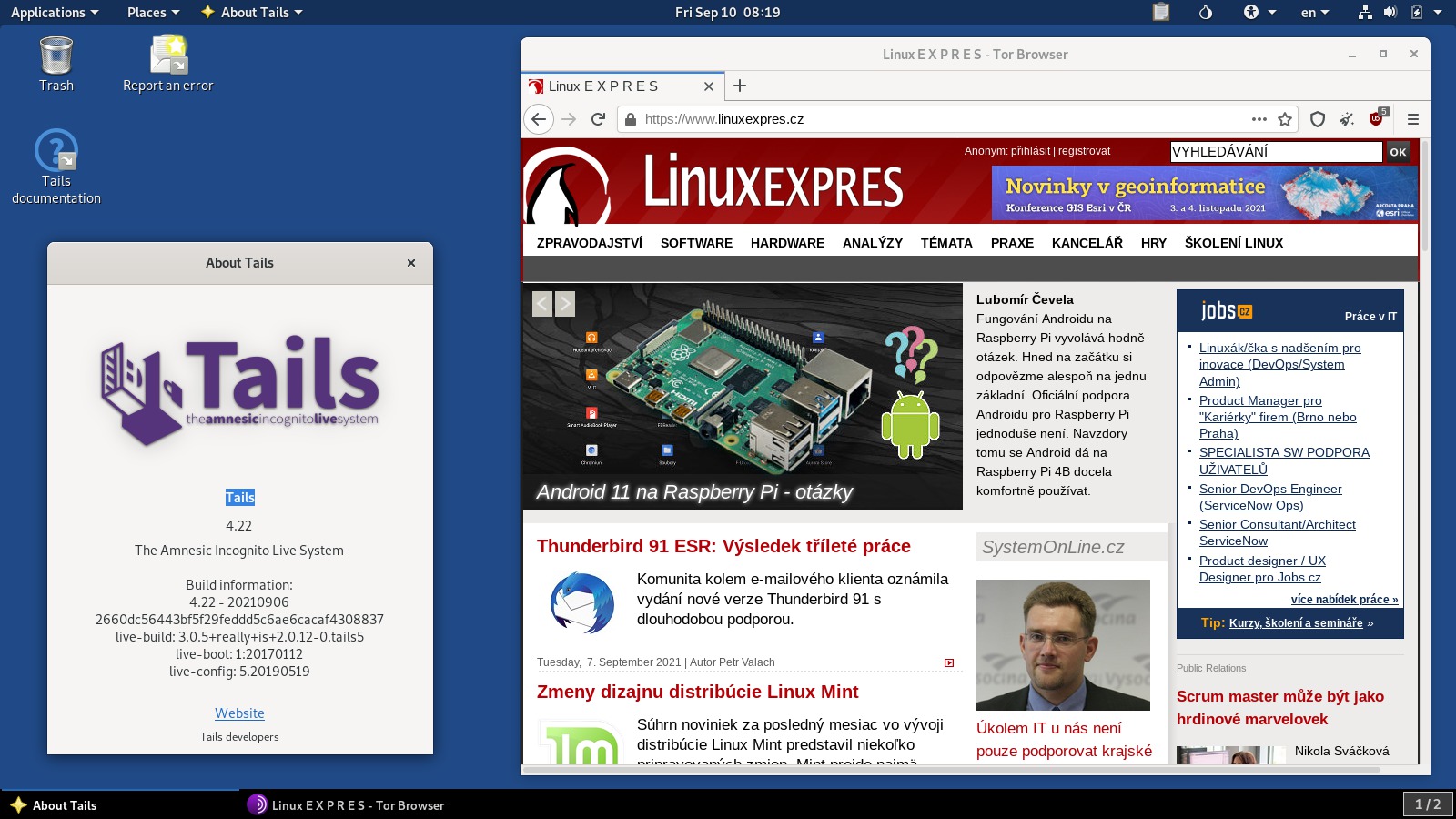Close the About Tails dialog
The height and width of the screenshot is (819, 1456).
(411, 263)
